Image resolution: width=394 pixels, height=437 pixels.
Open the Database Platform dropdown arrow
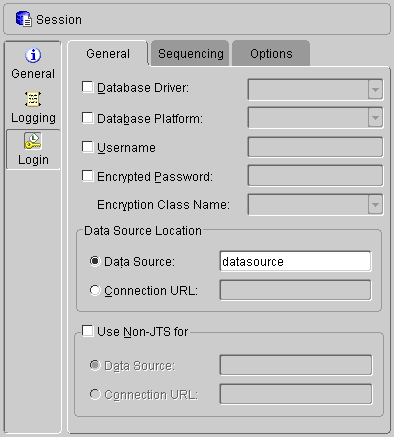375,117
